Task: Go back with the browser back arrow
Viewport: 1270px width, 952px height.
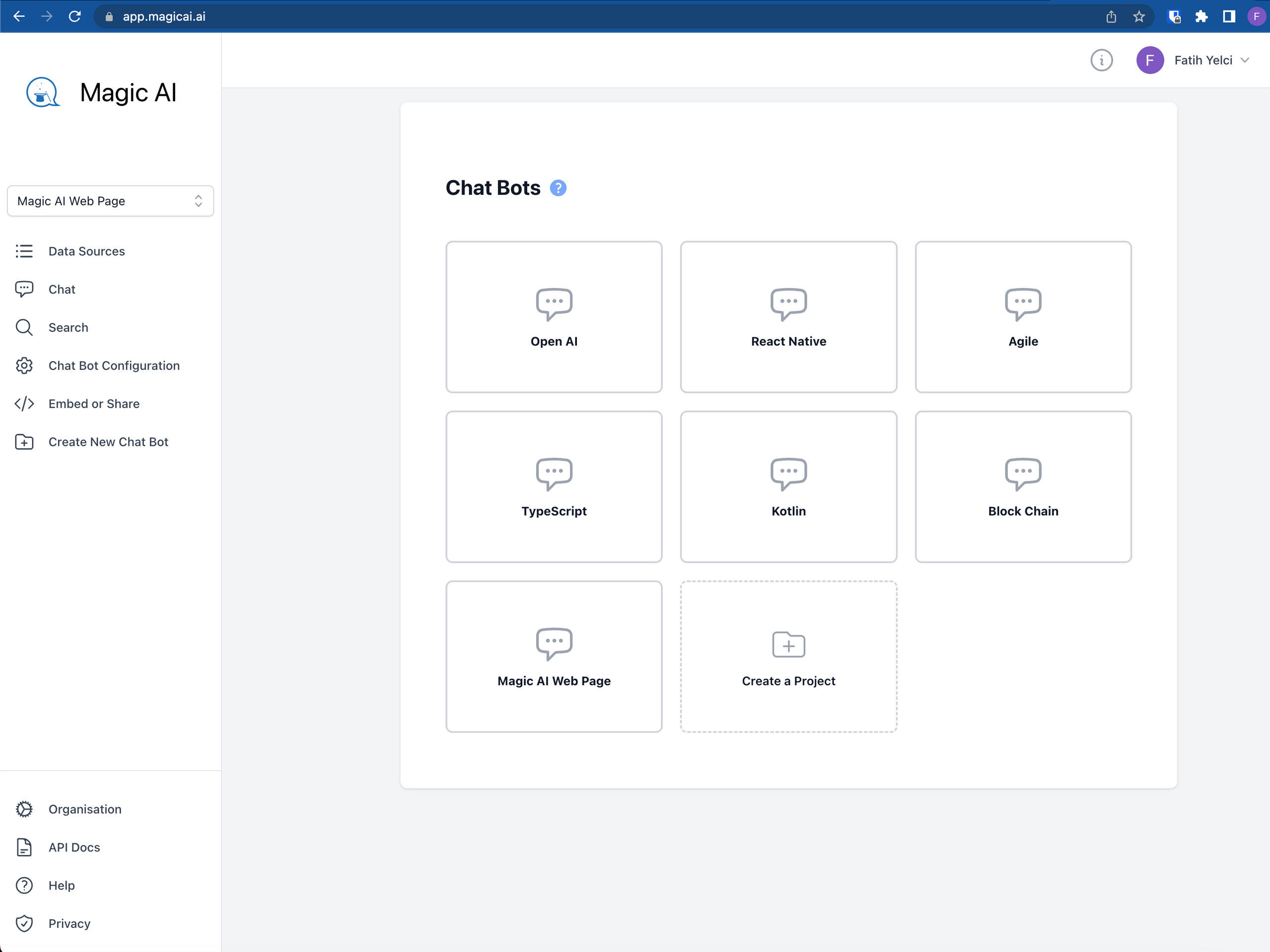Action: [x=19, y=16]
